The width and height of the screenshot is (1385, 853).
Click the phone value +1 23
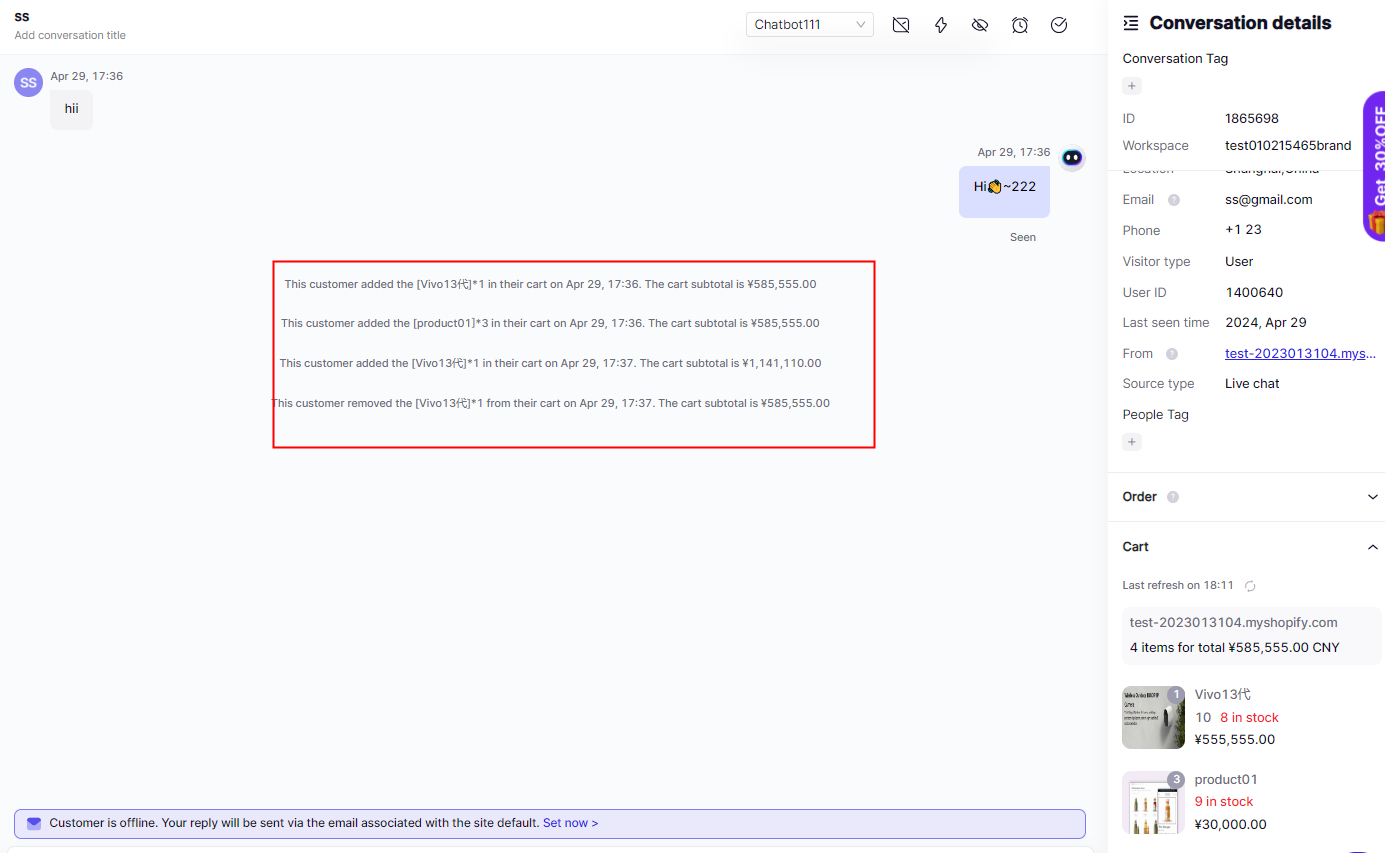pyautogui.click(x=1243, y=230)
